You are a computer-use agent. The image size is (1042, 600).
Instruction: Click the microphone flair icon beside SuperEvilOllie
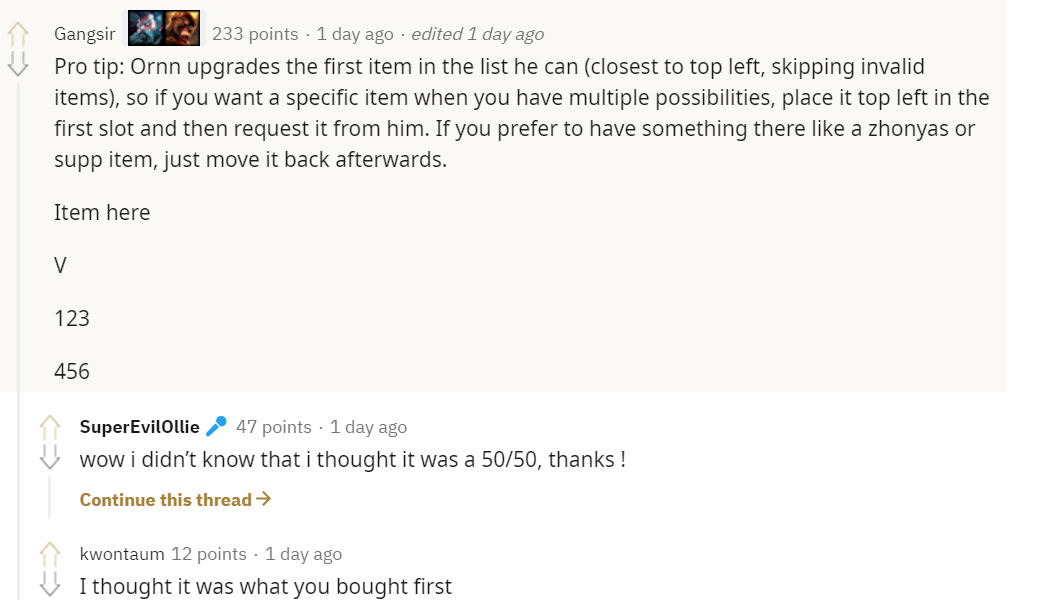tap(216, 426)
